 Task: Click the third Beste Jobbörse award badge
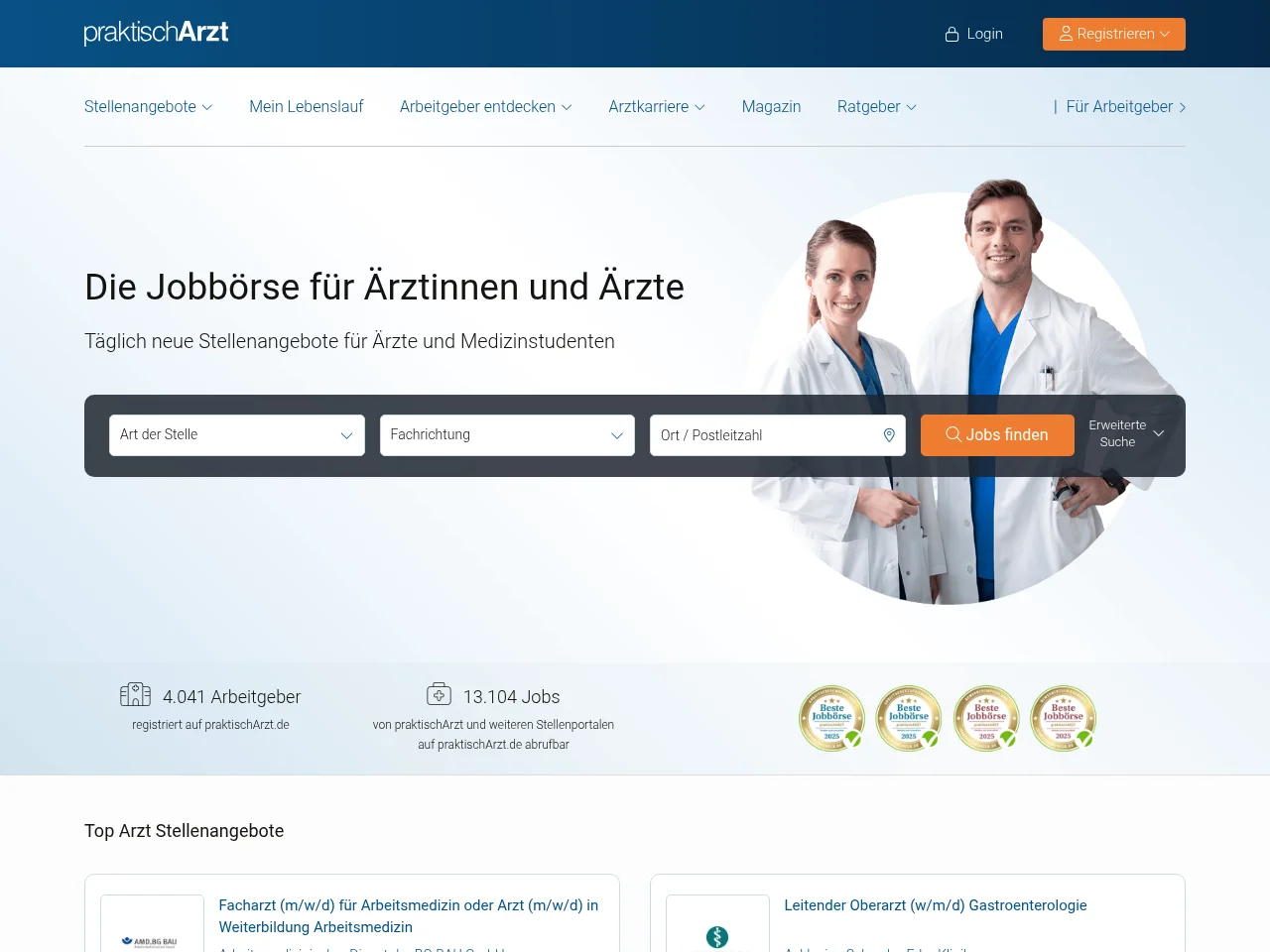(x=986, y=718)
